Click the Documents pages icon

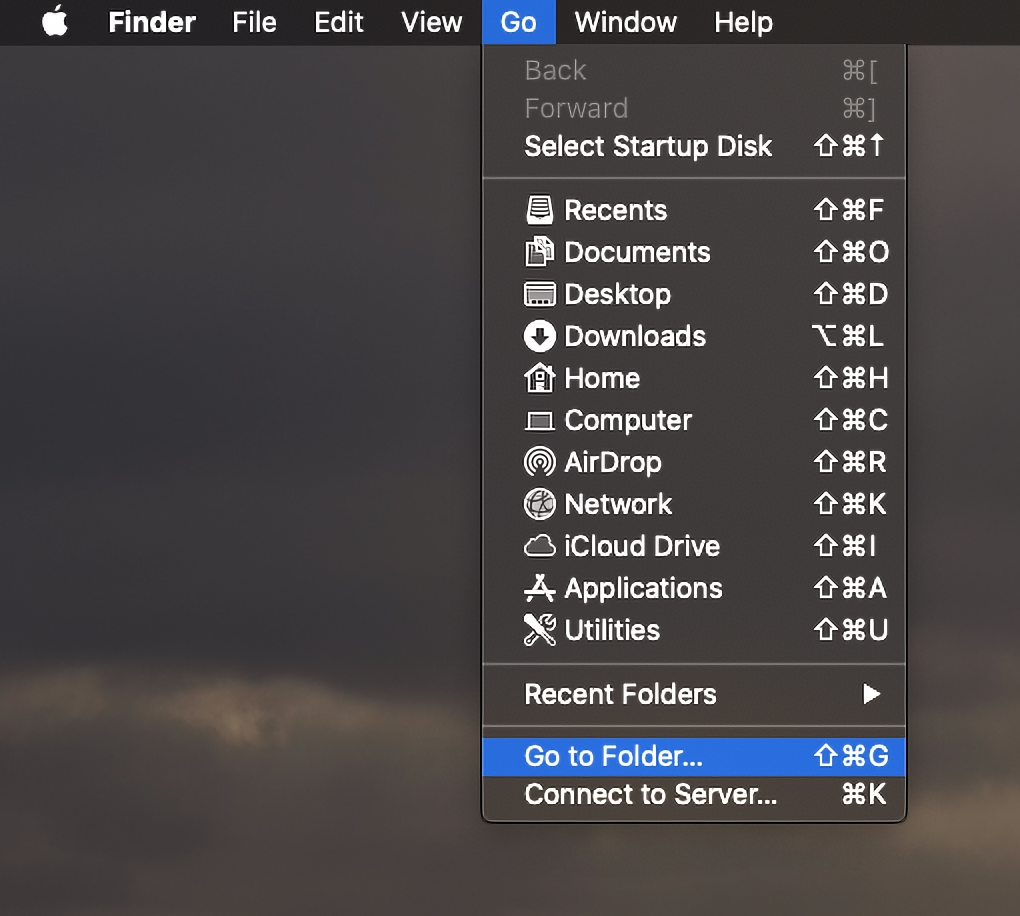click(539, 252)
